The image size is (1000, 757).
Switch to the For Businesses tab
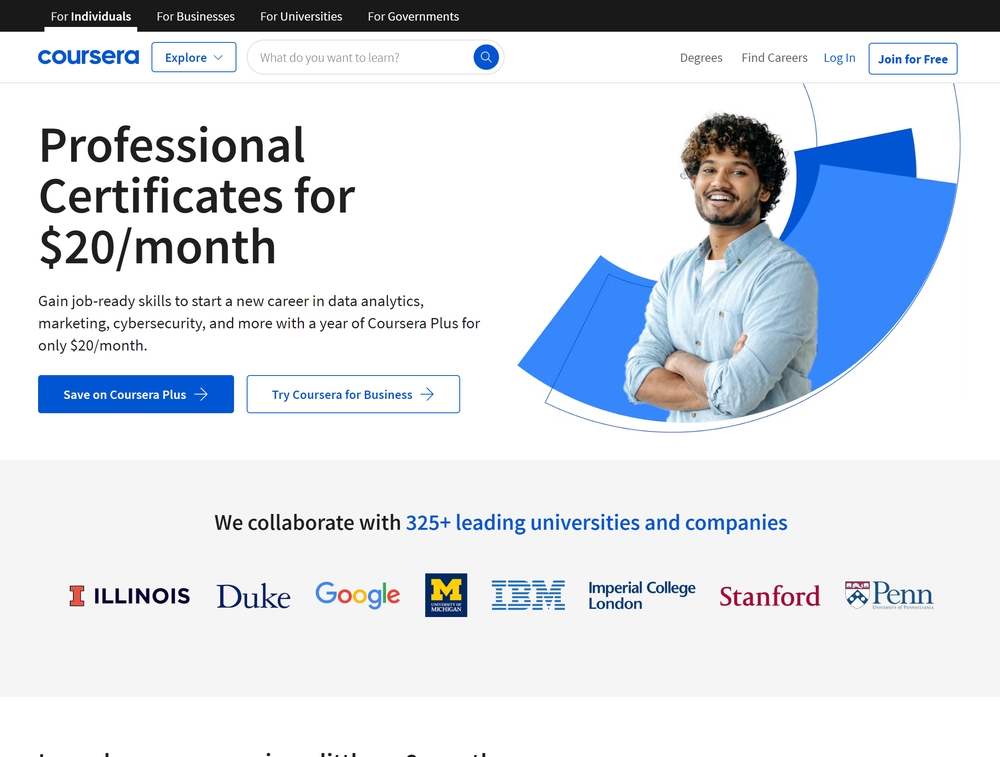click(196, 16)
